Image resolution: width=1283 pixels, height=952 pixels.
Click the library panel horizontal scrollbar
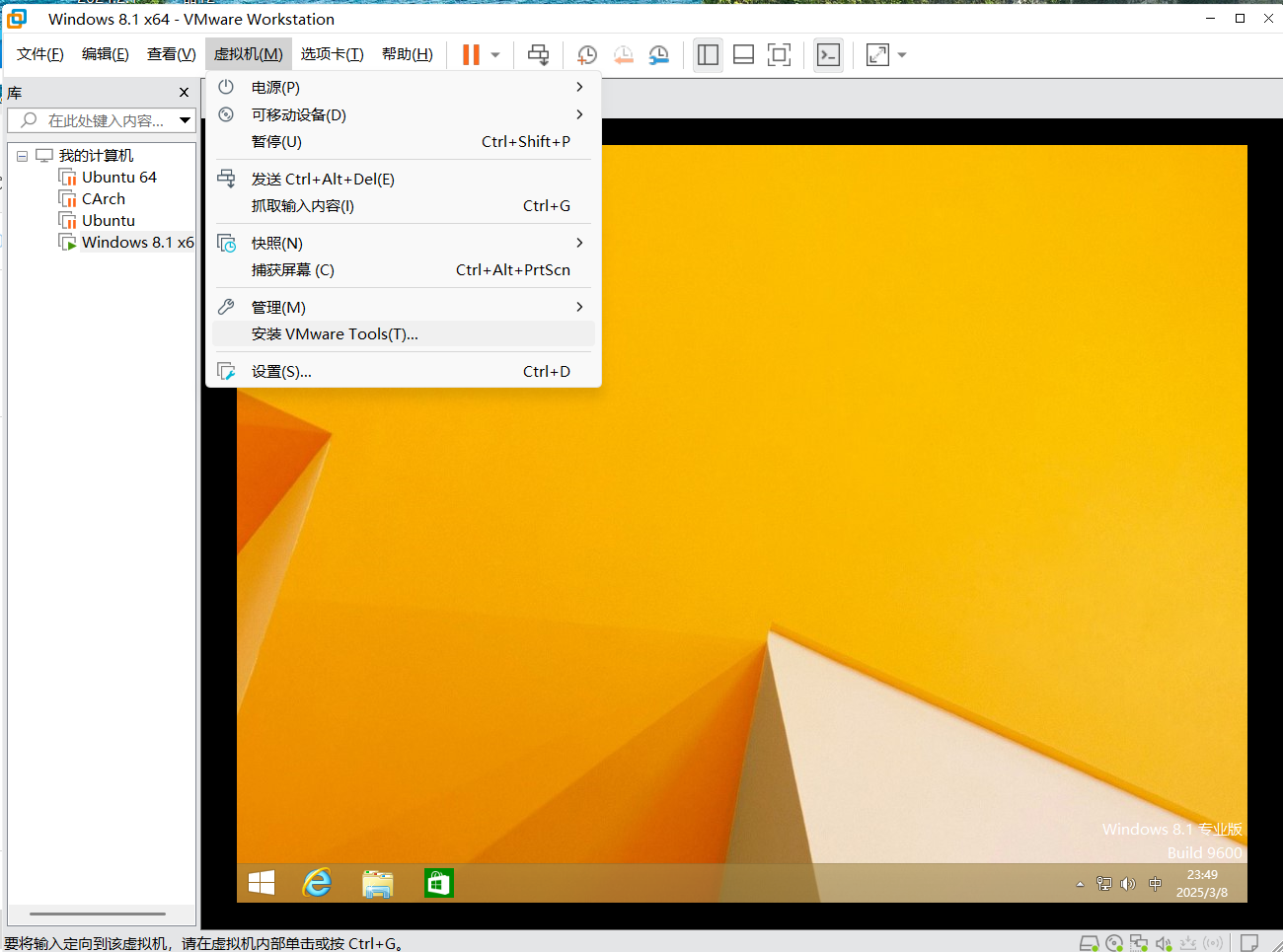(98, 914)
